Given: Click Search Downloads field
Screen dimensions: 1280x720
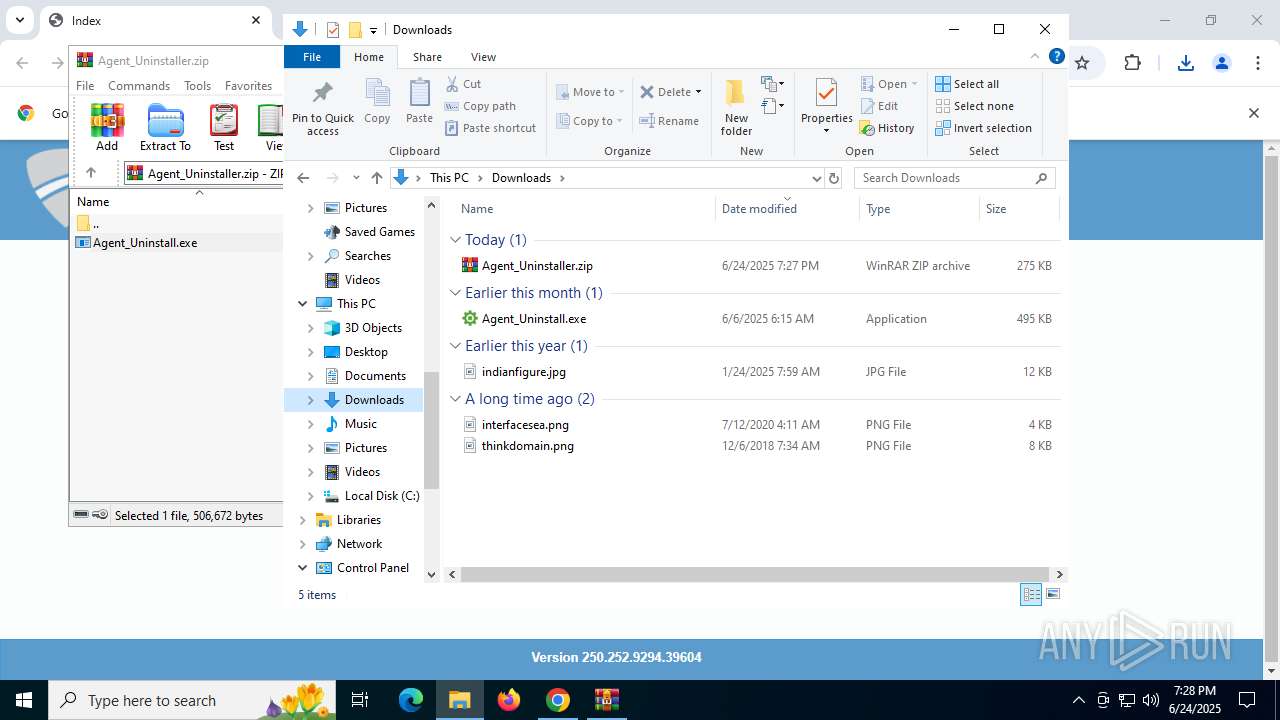Looking at the screenshot, I should 954,178.
